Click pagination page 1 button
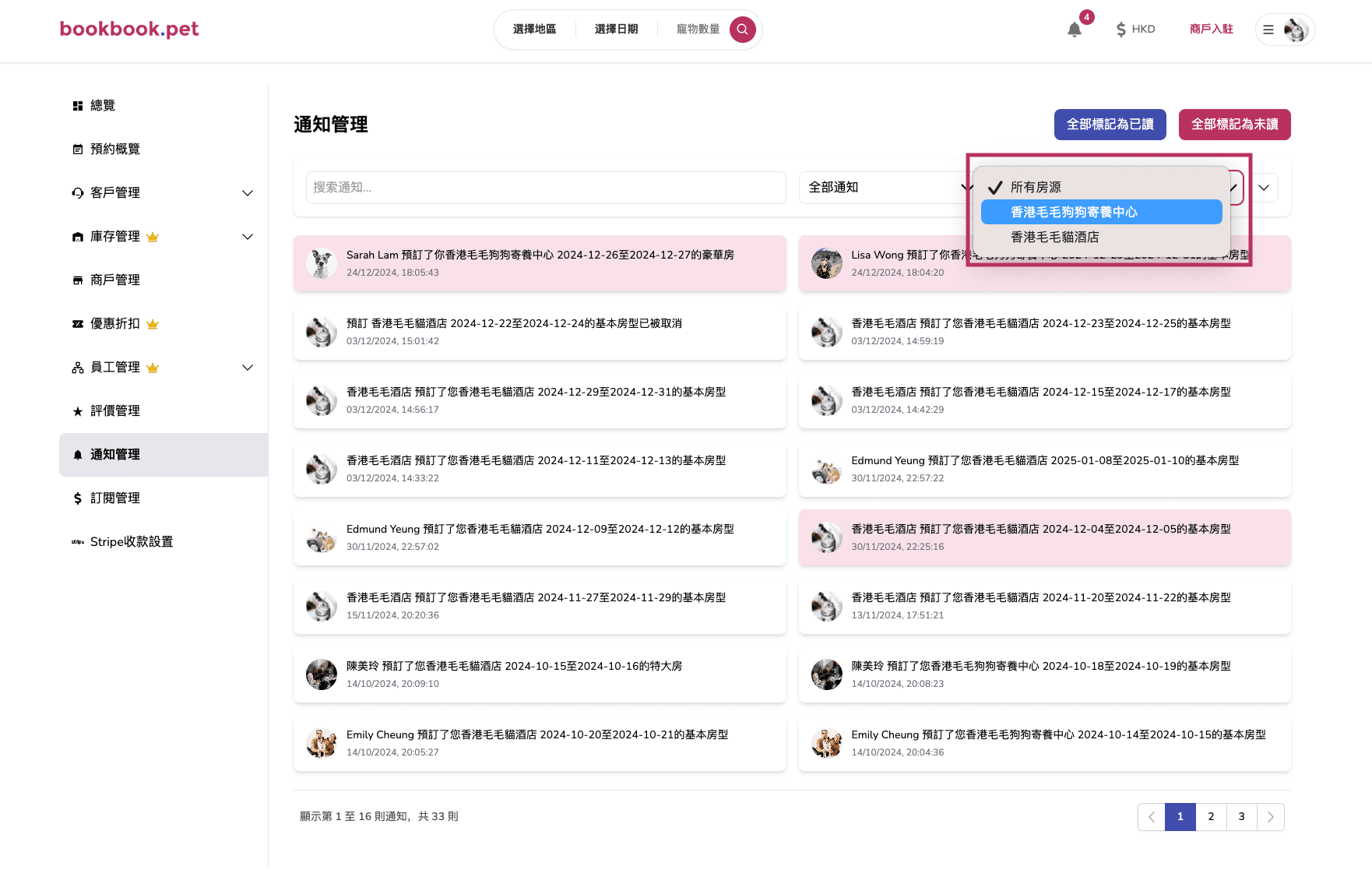Image resolution: width=1372 pixels, height=891 pixels. point(1180,817)
